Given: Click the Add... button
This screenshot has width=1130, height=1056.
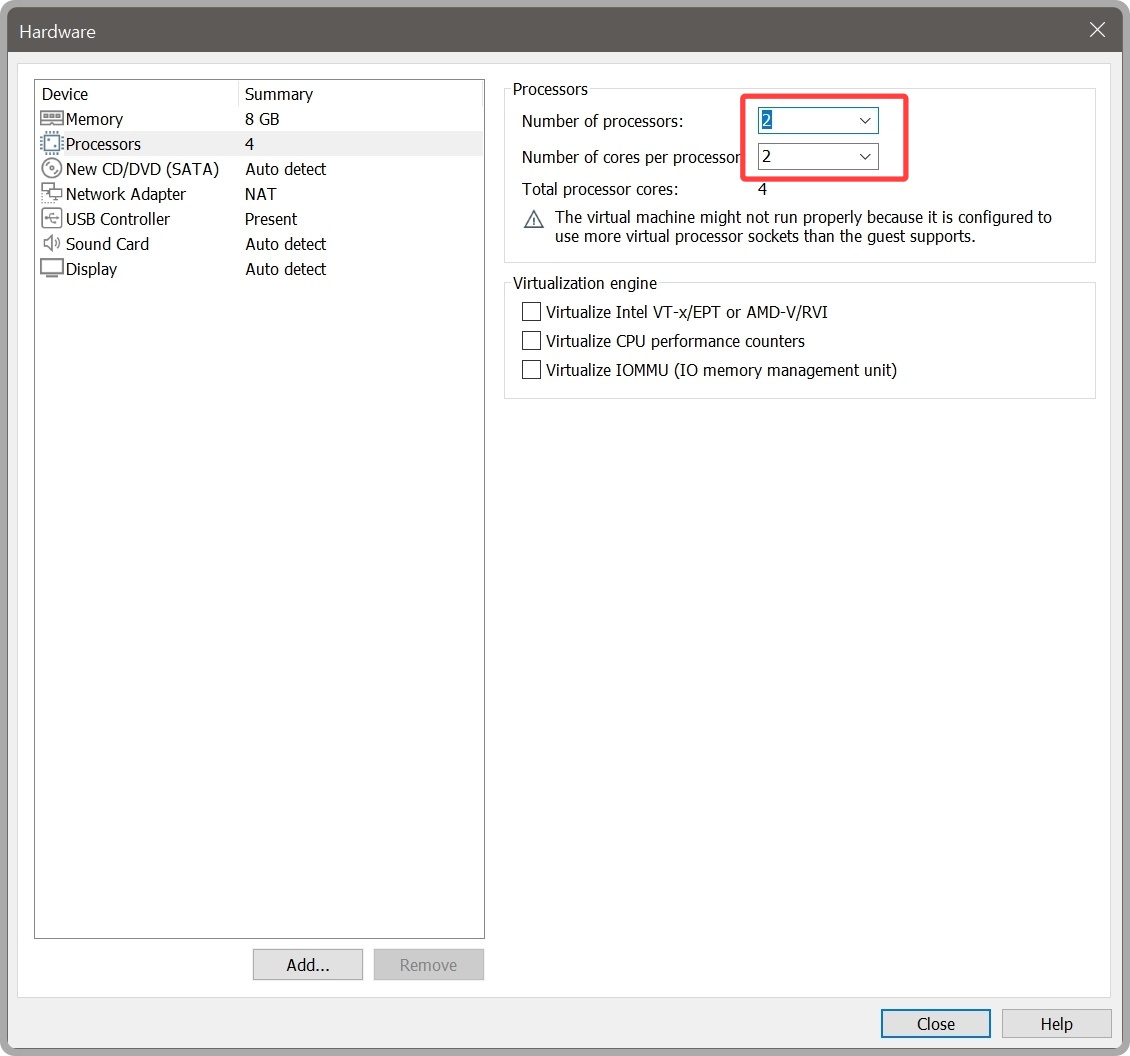Looking at the screenshot, I should click(x=308, y=964).
